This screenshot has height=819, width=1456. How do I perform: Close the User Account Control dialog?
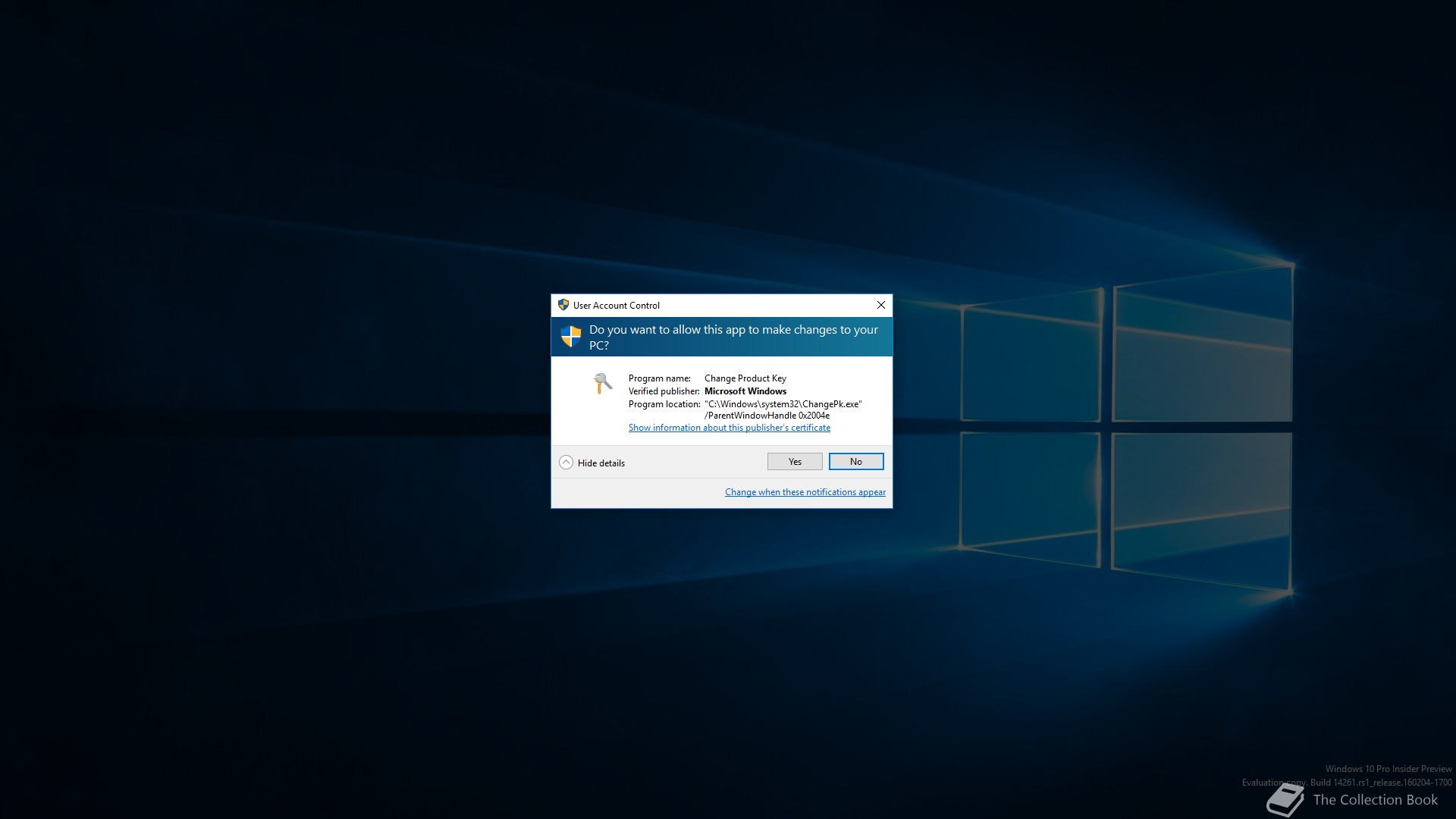[880, 305]
